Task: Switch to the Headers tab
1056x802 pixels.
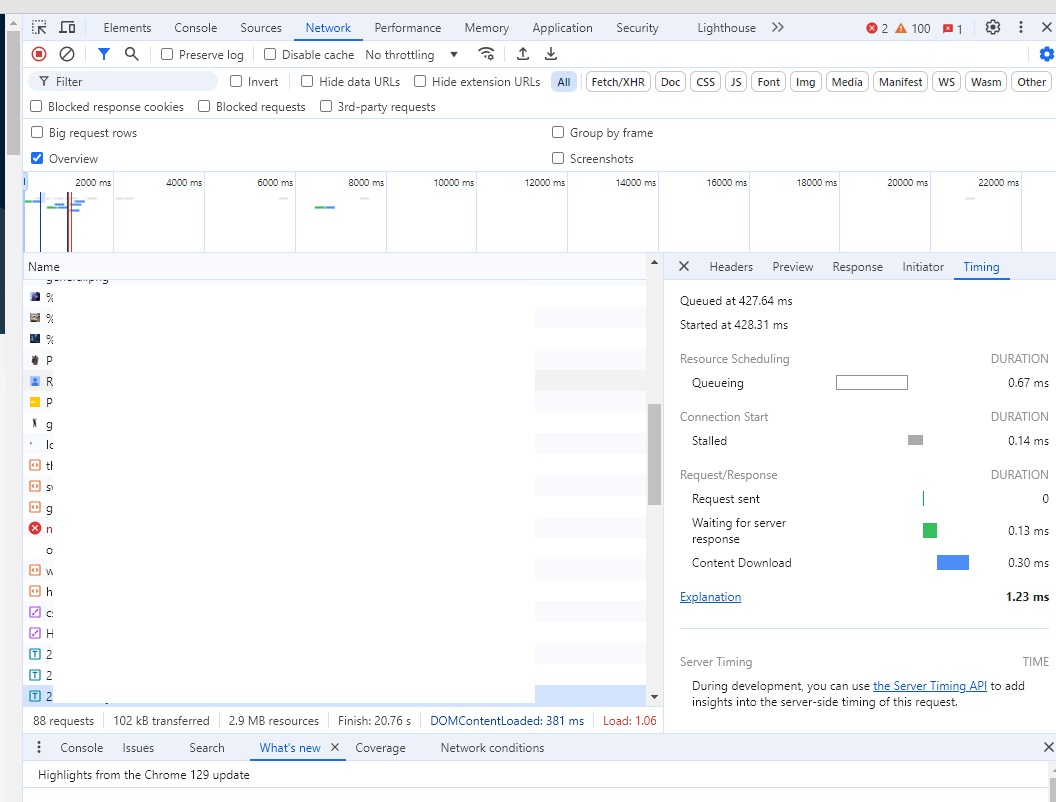Action: (x=731, y=267)
